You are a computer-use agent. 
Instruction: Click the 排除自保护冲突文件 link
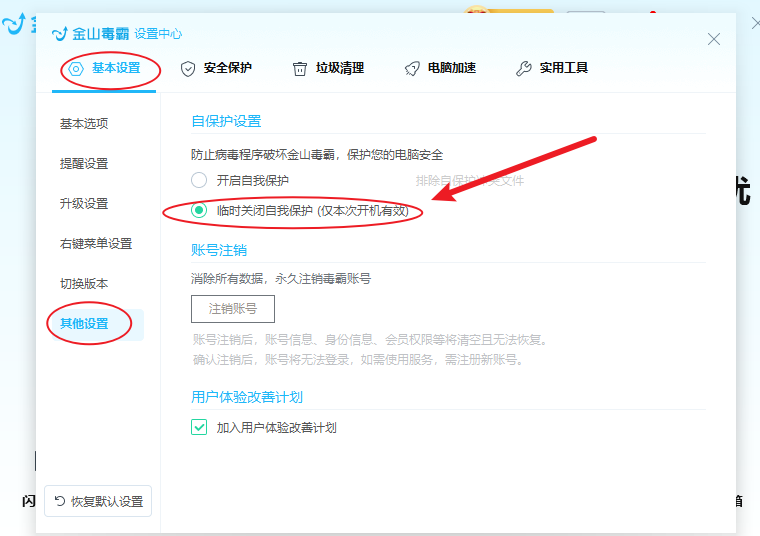click(x=470, y=181)
